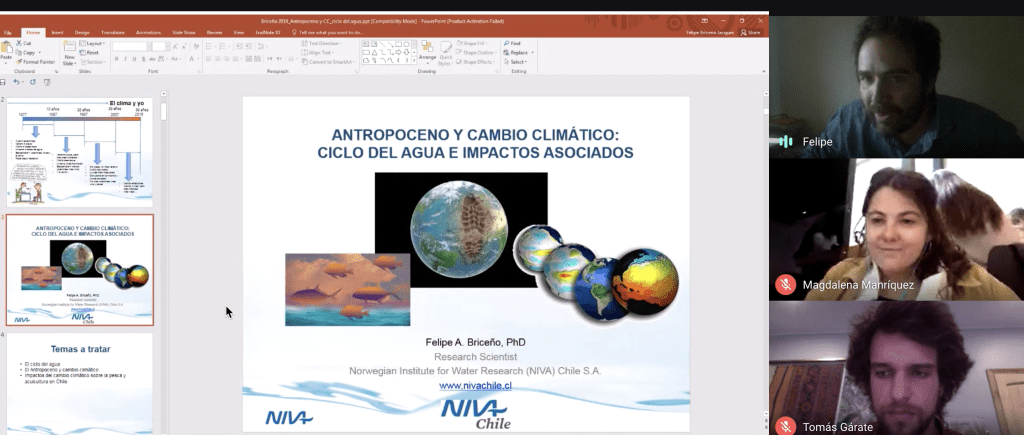Click the Cut scissors icon
This screenshot has height=435, width=1024.
coord(18,43)
